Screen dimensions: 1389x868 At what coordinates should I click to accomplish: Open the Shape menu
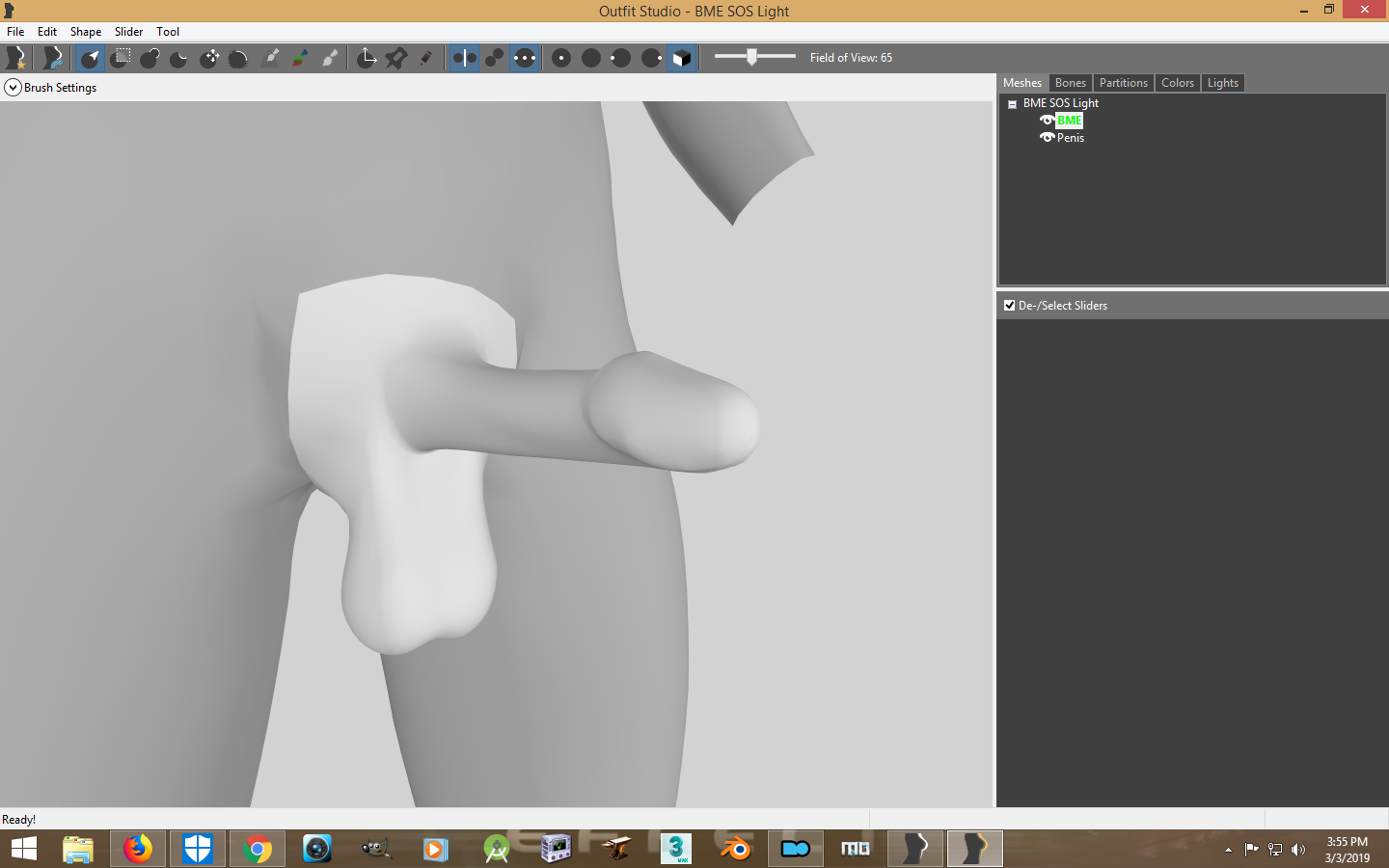coord(86,32)
